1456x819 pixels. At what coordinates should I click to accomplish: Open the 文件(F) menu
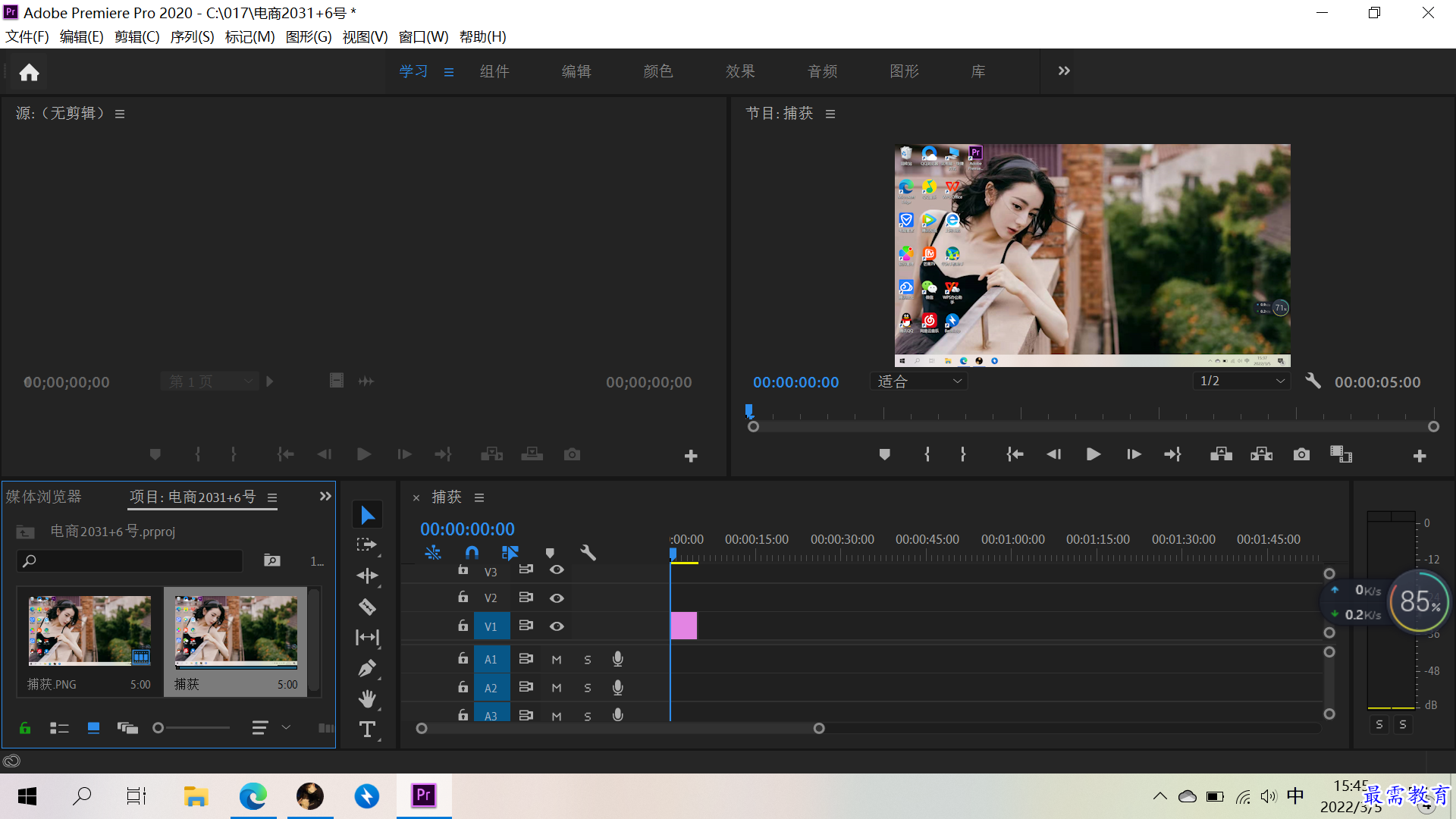[27, 36]
